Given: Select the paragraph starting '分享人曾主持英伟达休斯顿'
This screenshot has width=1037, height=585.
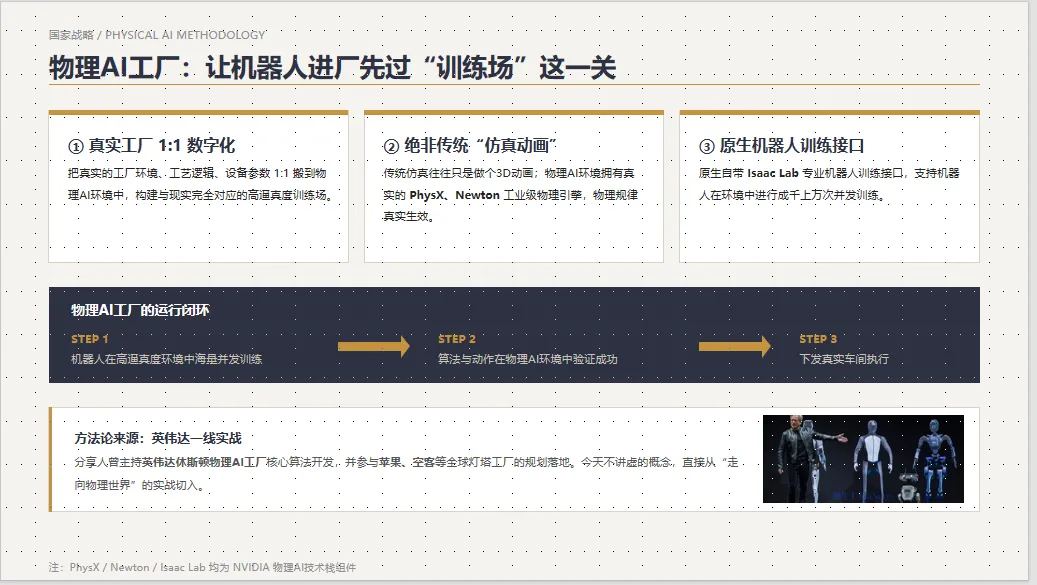Looking at the screenshot, I should [x=406, y=473].
